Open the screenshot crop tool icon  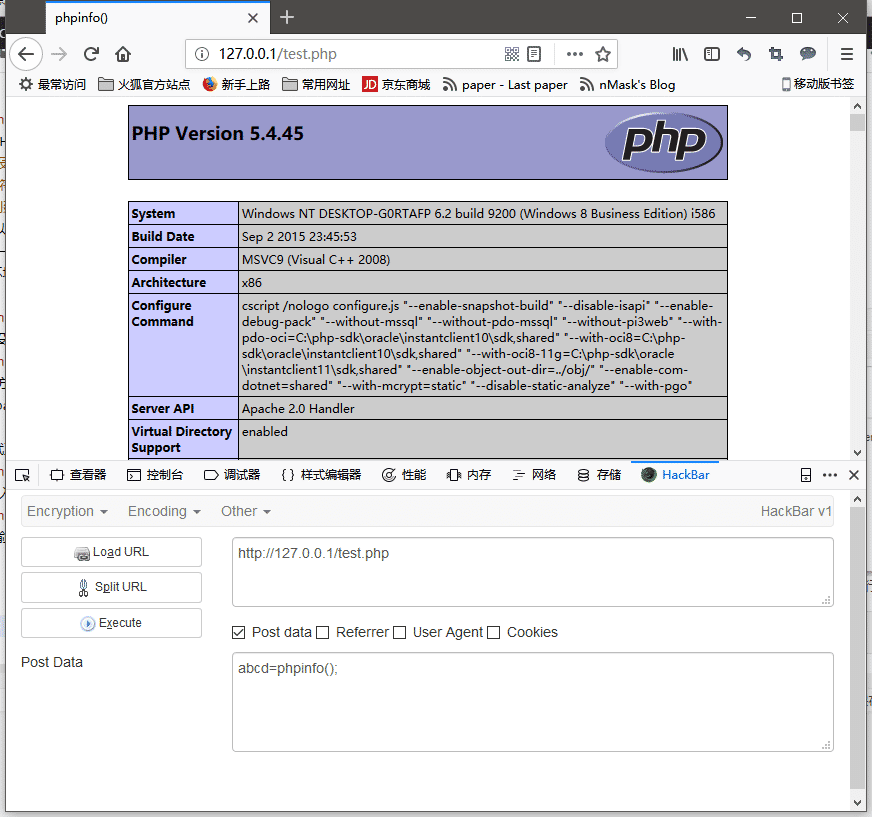[776, 54]
